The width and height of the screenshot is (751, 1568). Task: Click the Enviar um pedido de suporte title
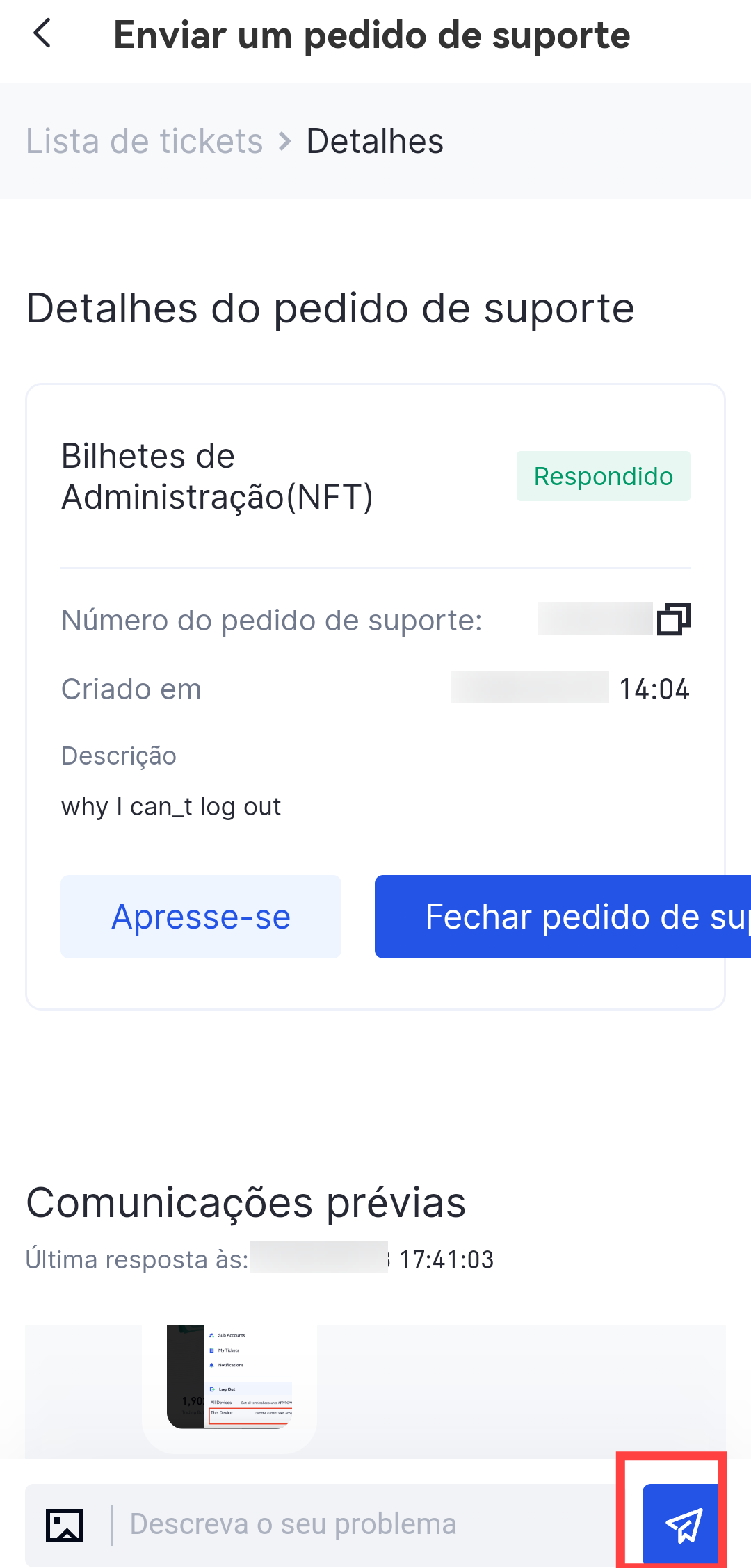point(371,35)
